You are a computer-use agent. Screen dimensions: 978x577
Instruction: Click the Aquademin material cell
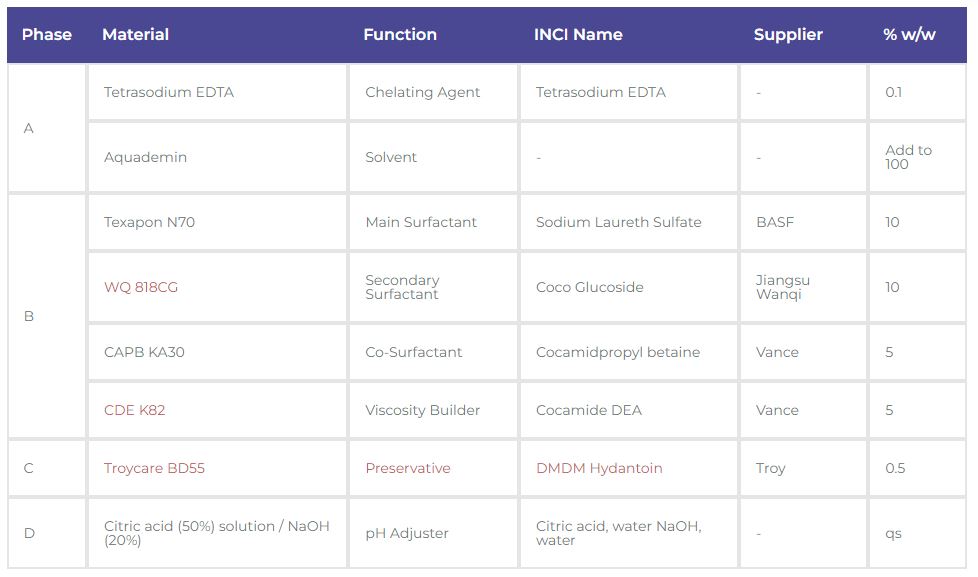tap(217, 157)
